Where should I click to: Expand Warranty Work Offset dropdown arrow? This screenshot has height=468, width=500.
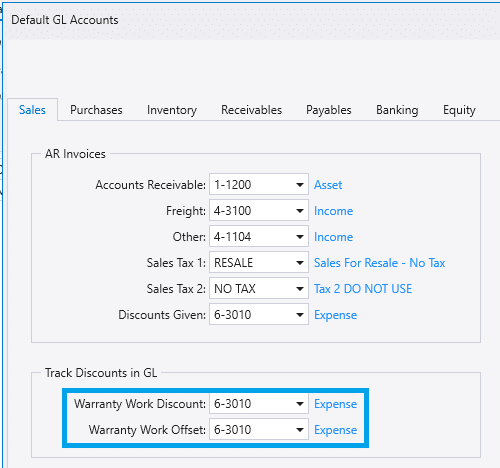click(300, 430)
